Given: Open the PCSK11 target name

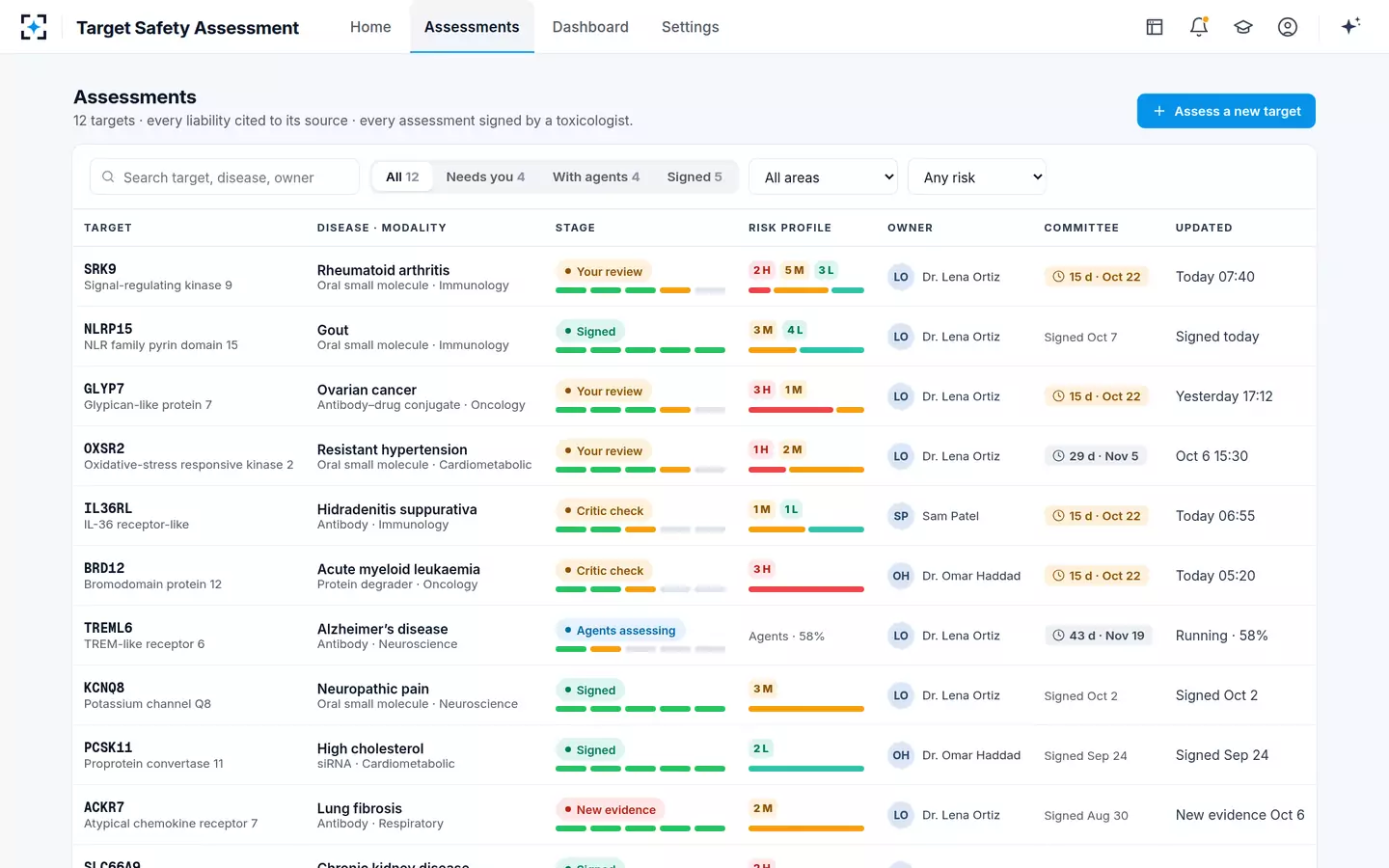Looking at the screenshot, I should 108,748.
